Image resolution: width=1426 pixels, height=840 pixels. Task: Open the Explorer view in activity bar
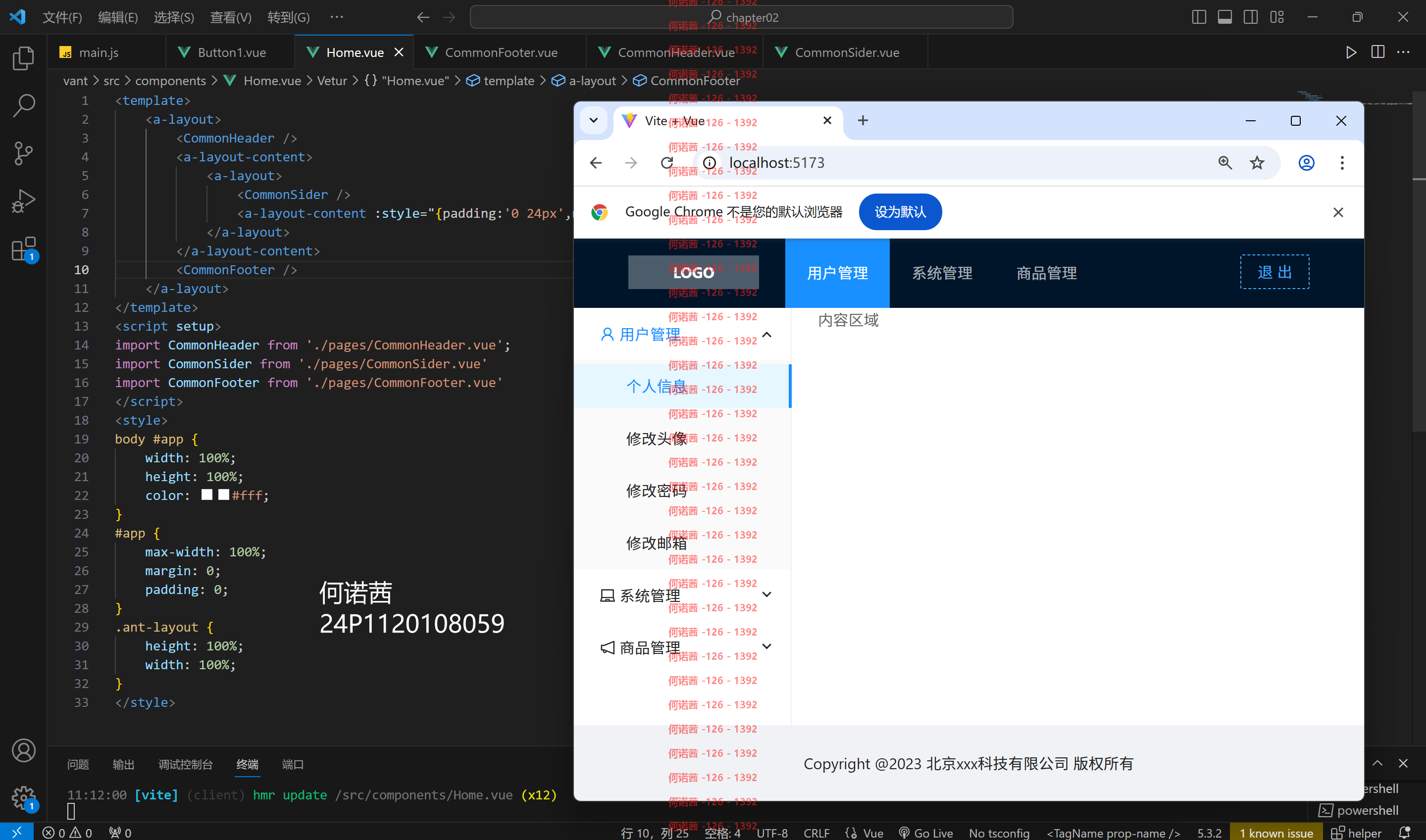pyautogui.click(x=23, y=58)
